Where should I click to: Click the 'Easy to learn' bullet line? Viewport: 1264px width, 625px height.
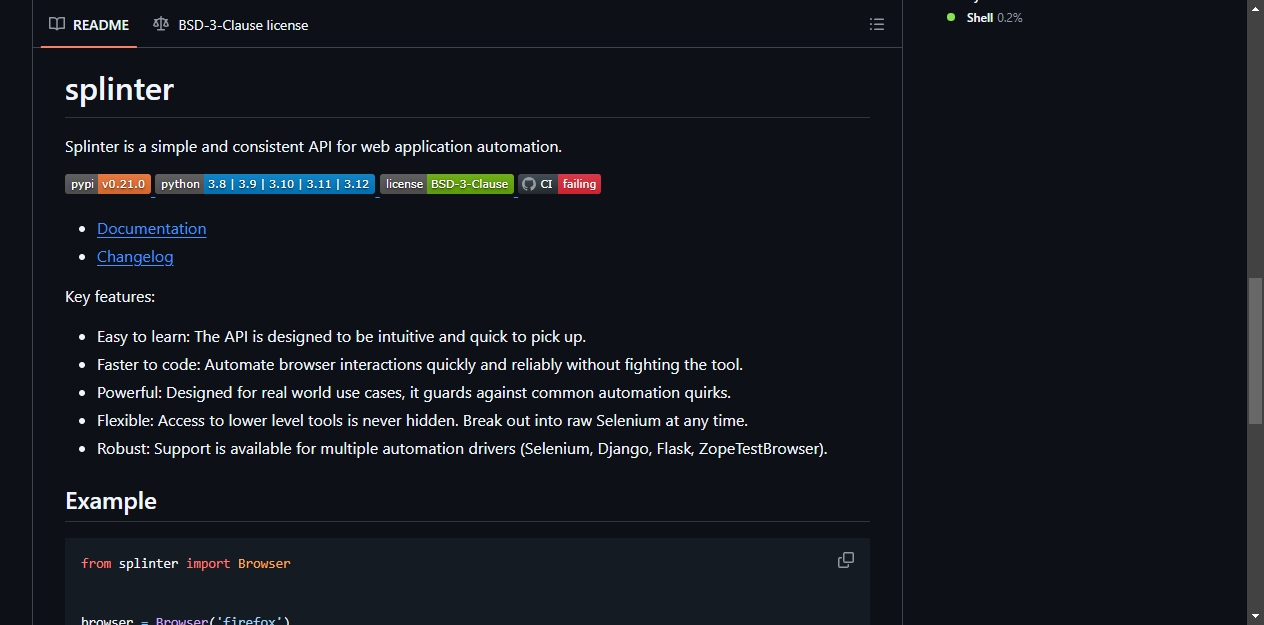tap(341, 336)
